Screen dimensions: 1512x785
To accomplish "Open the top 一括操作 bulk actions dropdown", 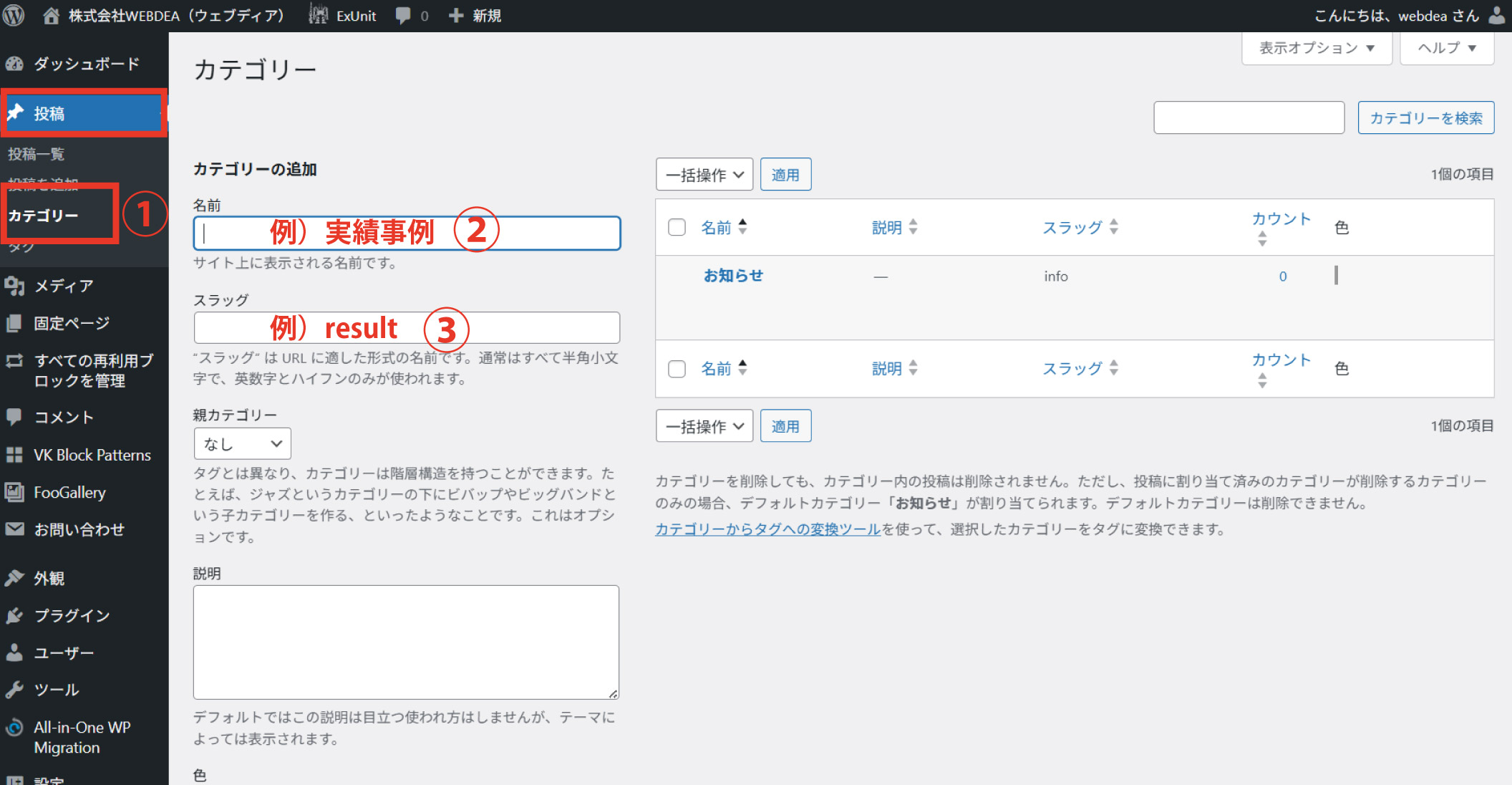I will click(704, 175).
